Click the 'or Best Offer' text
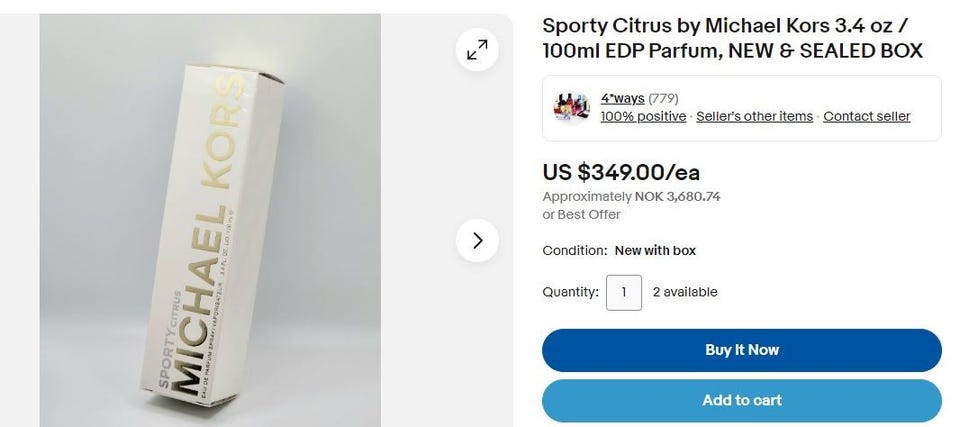Screen dimensions: 960x427 pos(581,214)
